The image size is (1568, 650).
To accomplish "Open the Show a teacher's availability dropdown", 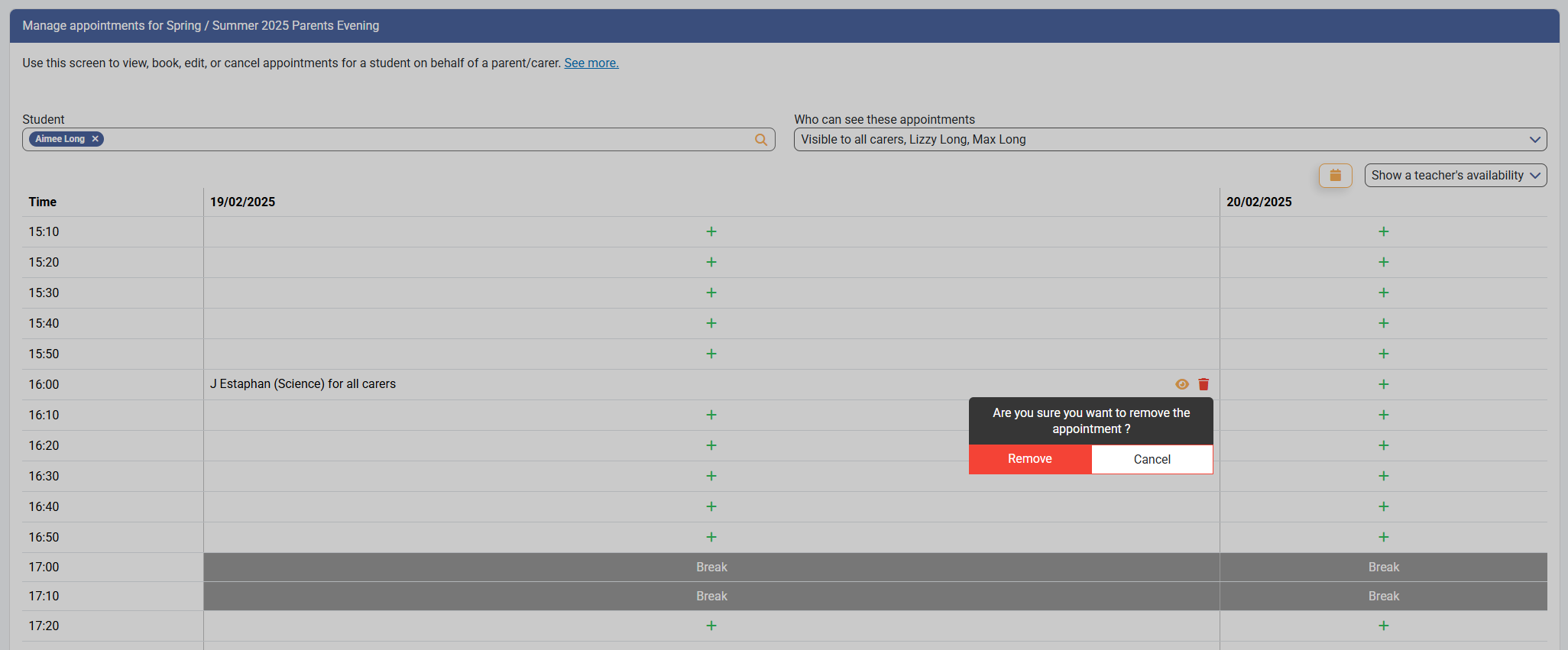I will pos(1455,176).
